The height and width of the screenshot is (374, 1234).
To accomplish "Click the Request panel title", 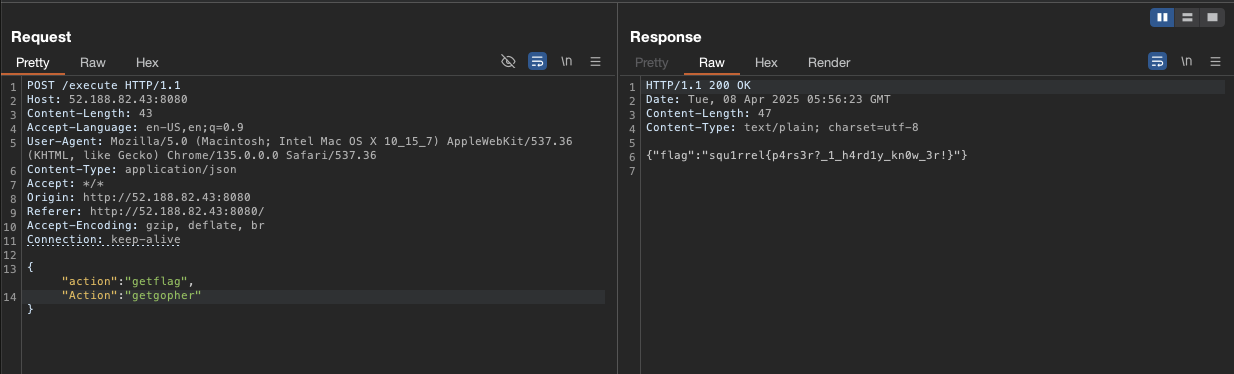I will [x=41, y=37].
